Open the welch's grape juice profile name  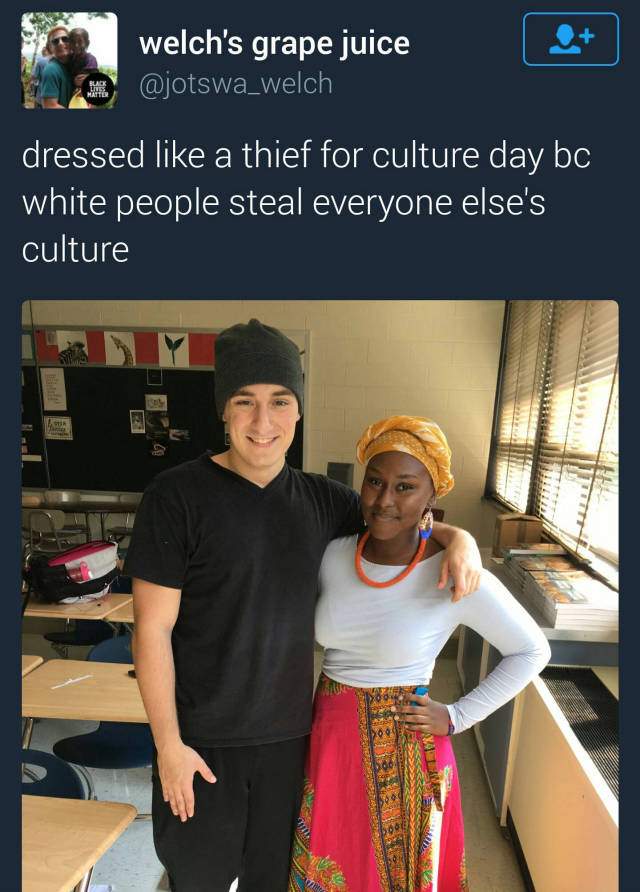[x=274, y=44]
